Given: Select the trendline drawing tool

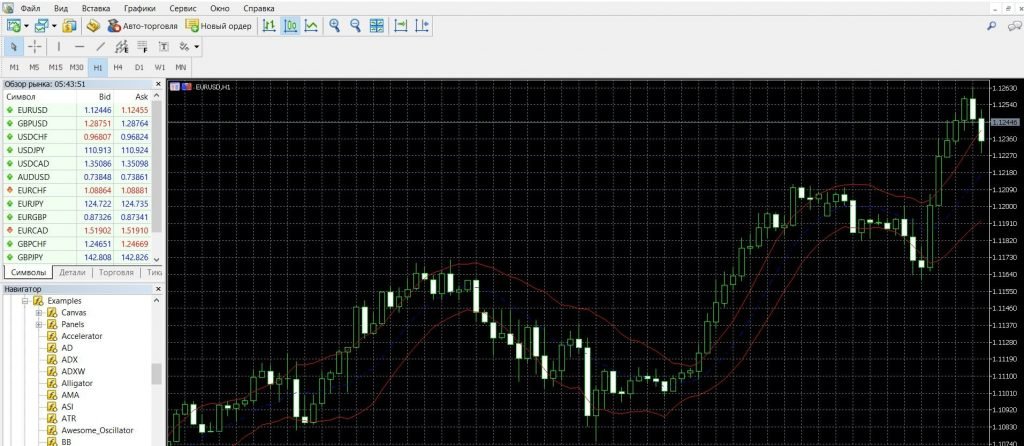Looking at the screenshot, I should [101, 47].
